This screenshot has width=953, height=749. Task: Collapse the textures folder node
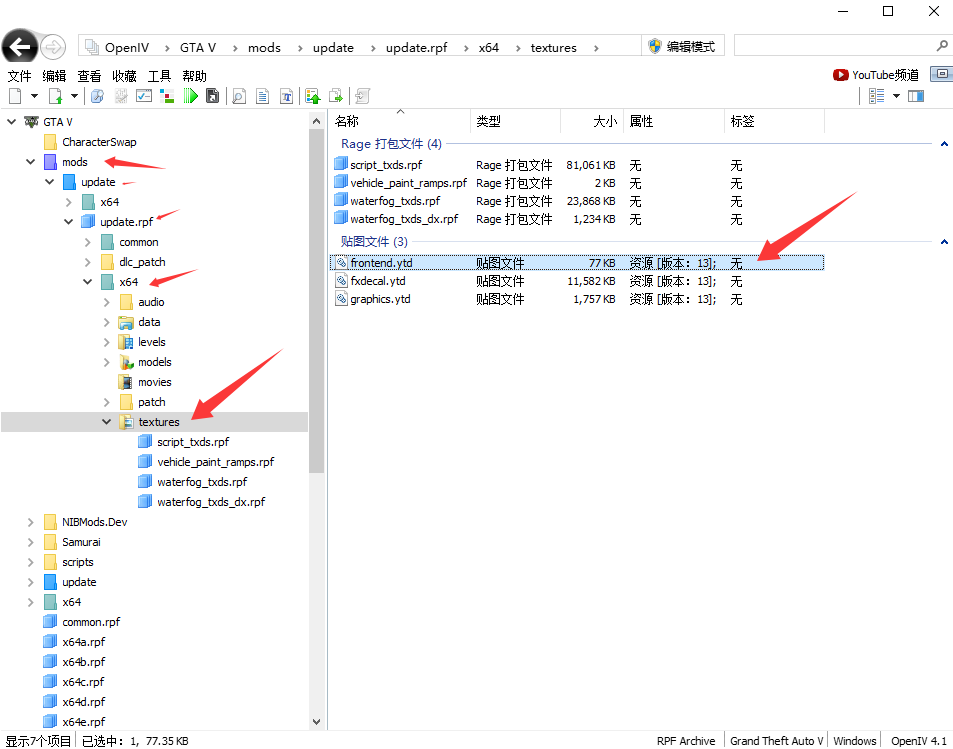106,421
